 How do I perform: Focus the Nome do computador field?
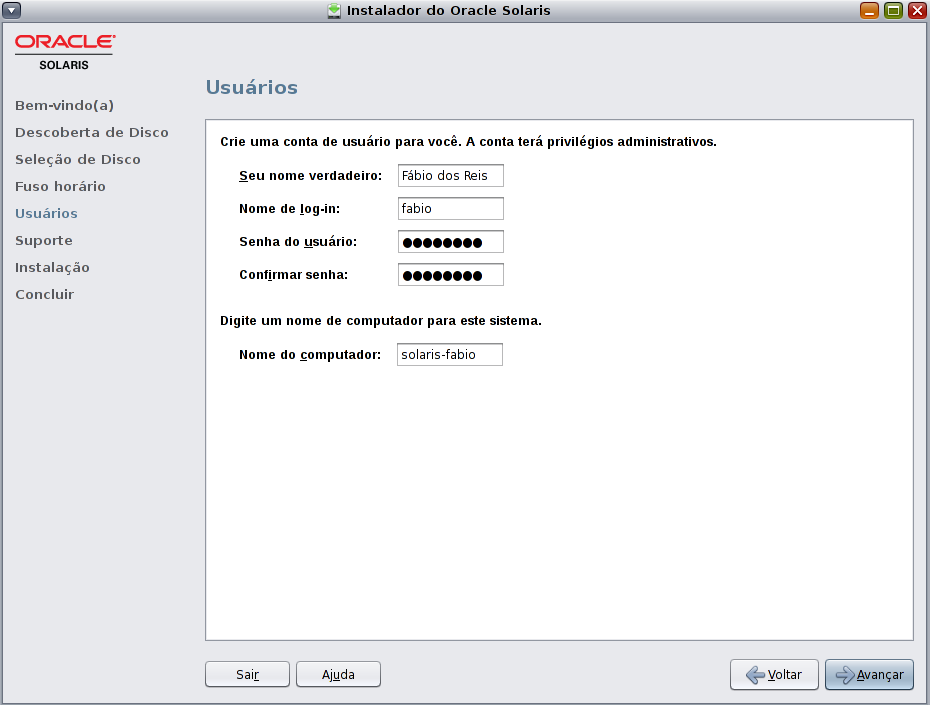coord(450,355)
